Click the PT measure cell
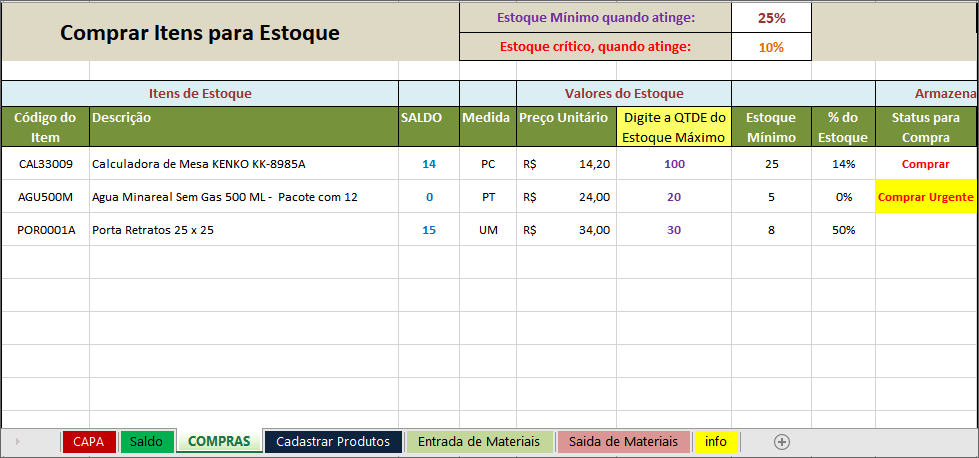 click(x=488, y=197)
